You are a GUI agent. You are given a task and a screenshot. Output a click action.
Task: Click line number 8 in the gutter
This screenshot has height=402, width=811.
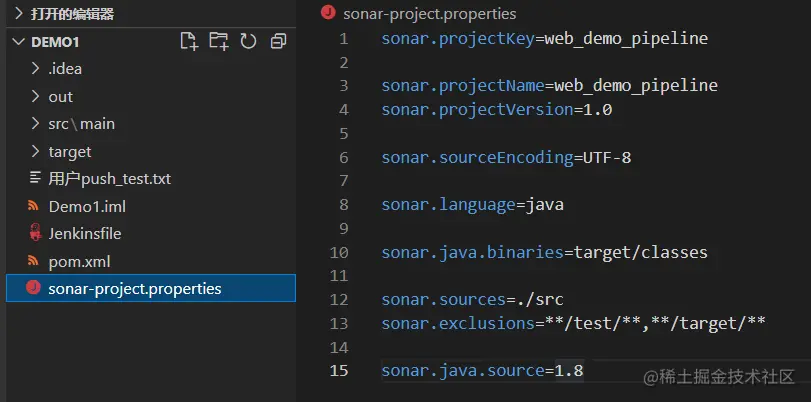(343, 205)
